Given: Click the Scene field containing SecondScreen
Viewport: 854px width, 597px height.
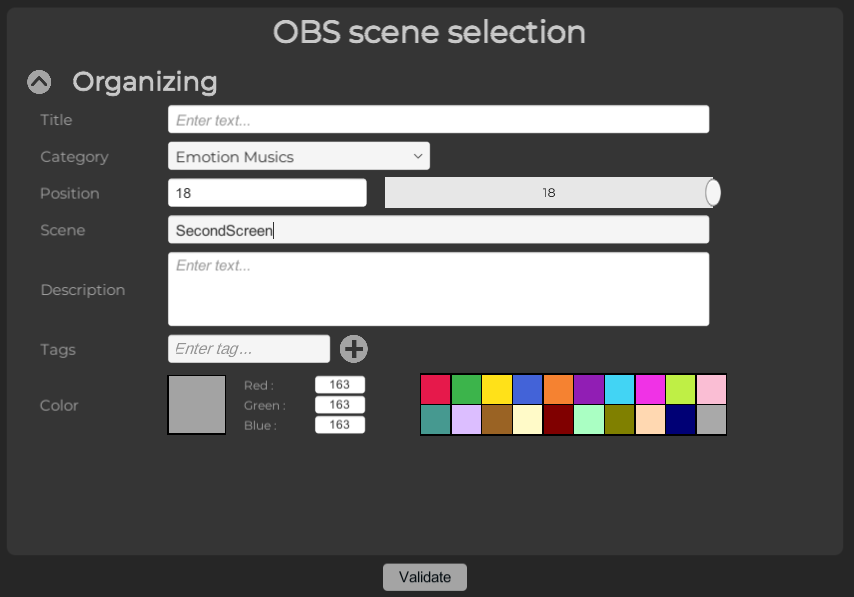Looking at the screenshot, I should (438, 230).
